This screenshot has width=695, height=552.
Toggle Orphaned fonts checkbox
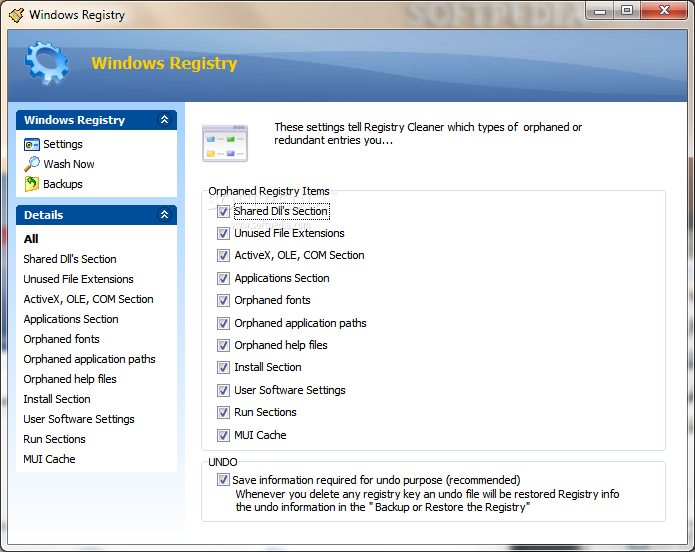click(x=223, y=301)
